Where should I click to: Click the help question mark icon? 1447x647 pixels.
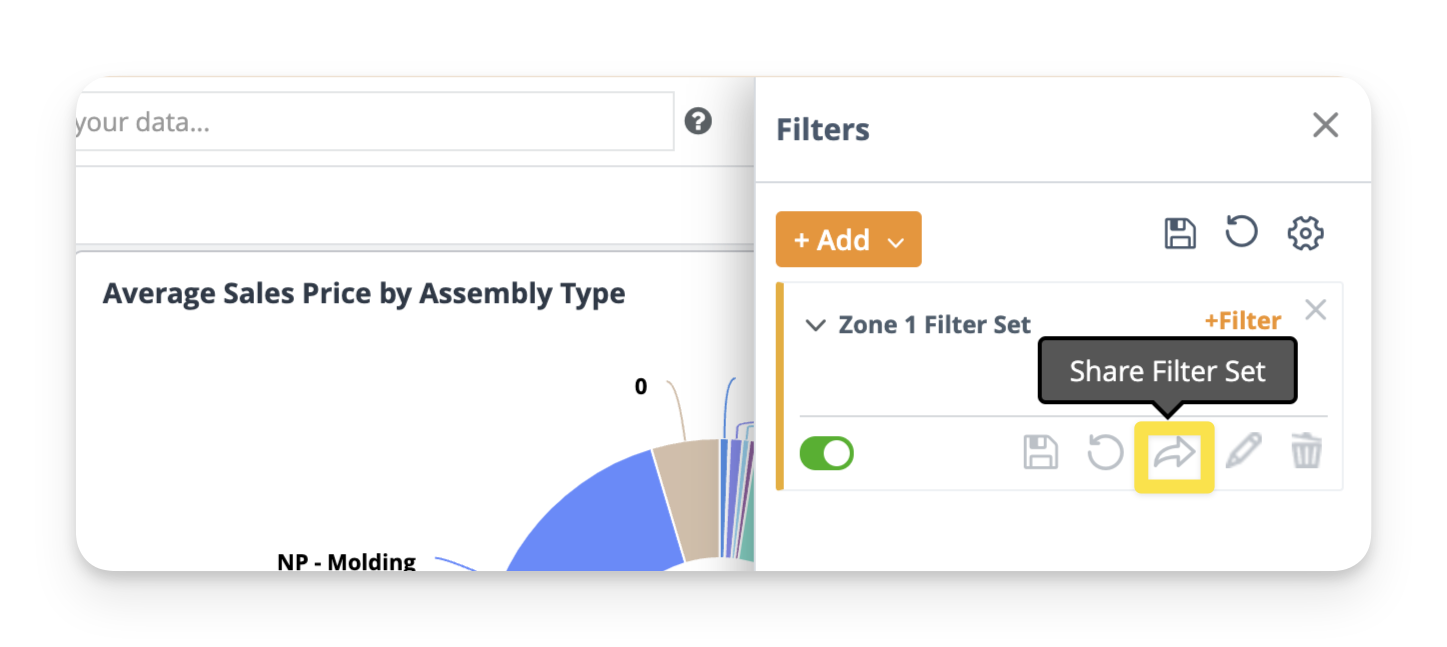click(x=698, y=122)
